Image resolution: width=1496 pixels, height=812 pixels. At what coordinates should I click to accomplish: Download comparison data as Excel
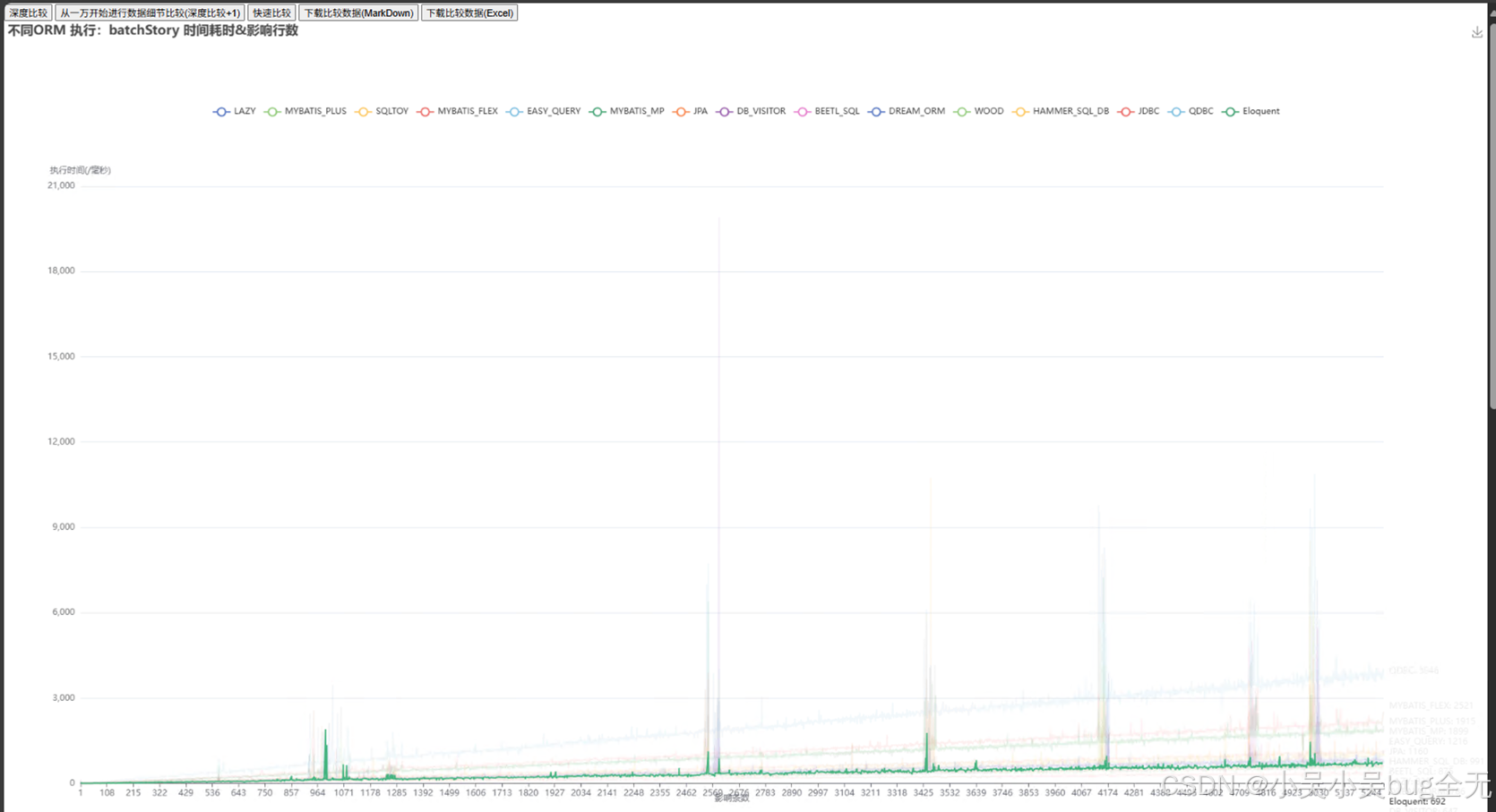pos(469,13)
